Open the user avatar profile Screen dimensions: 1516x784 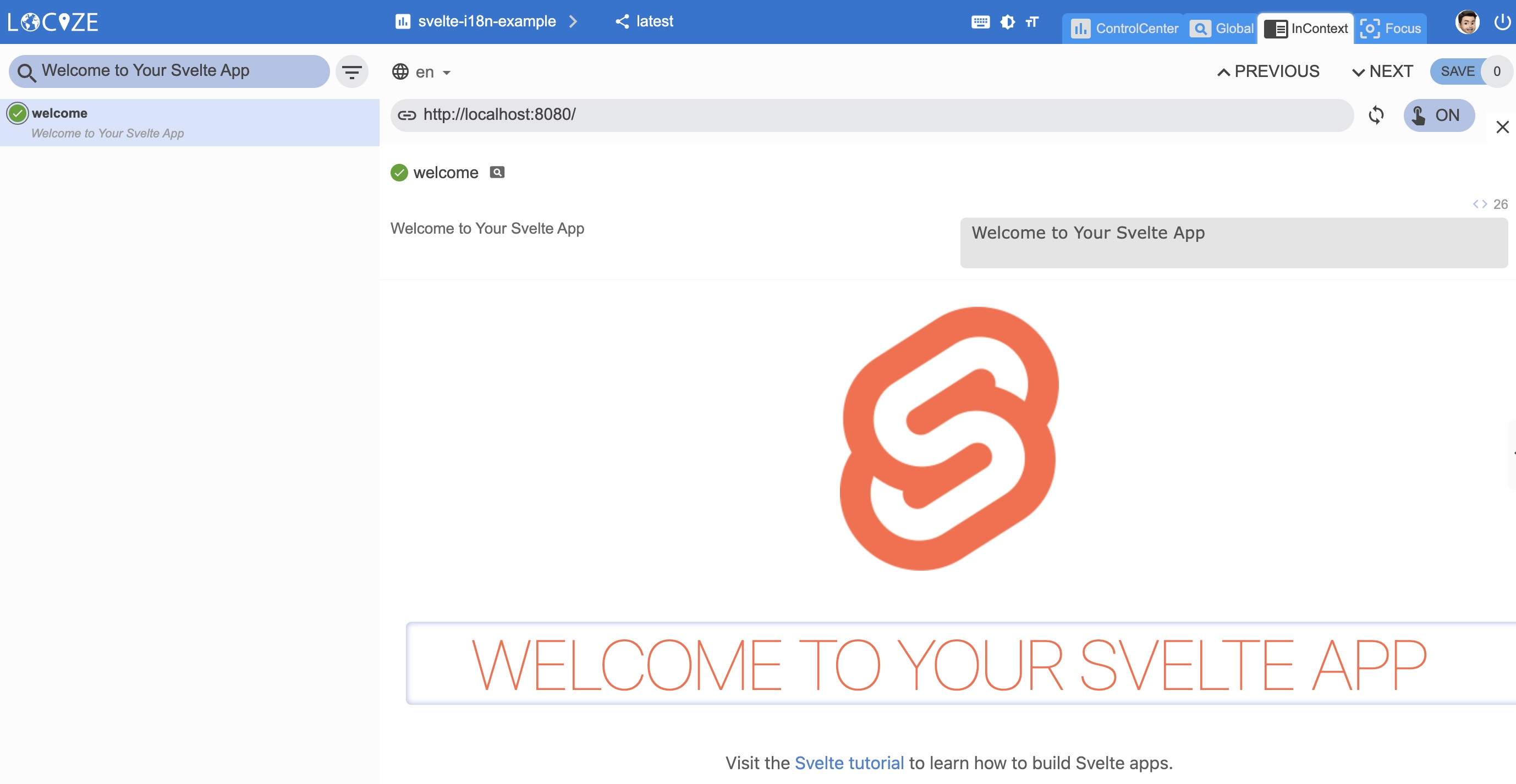(x=1467, y=23)
